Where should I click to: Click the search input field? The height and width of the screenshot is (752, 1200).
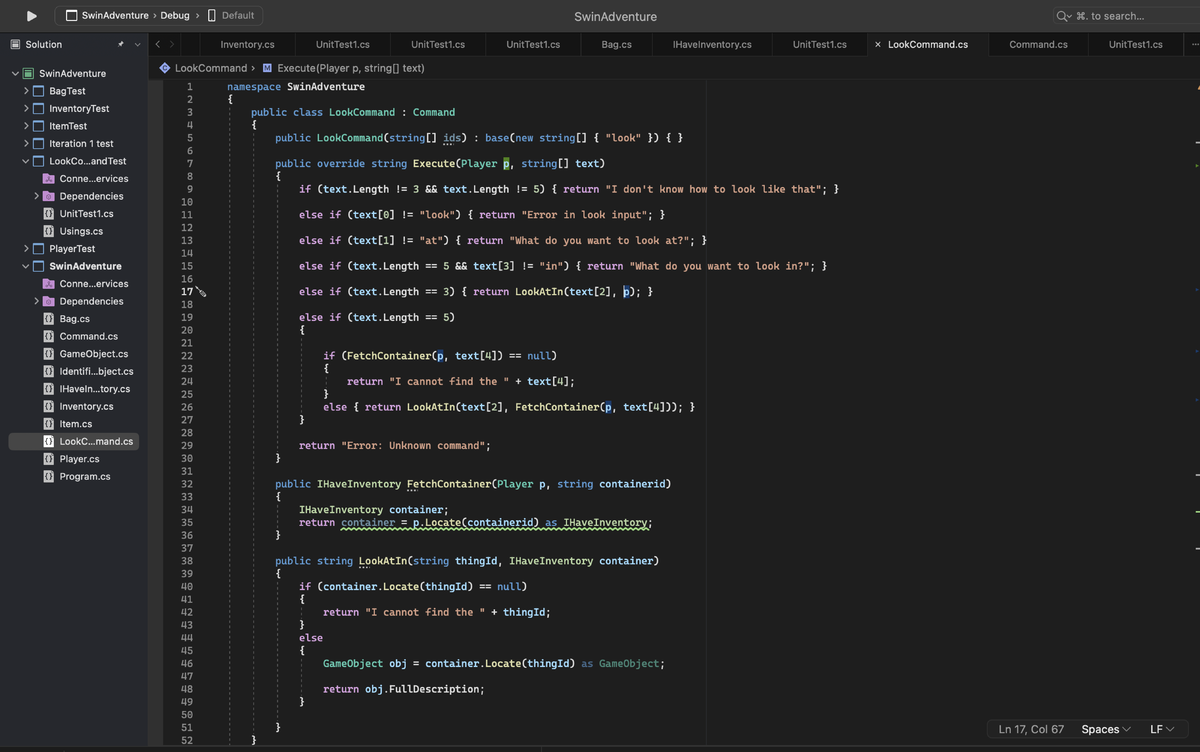[1125, 16]
